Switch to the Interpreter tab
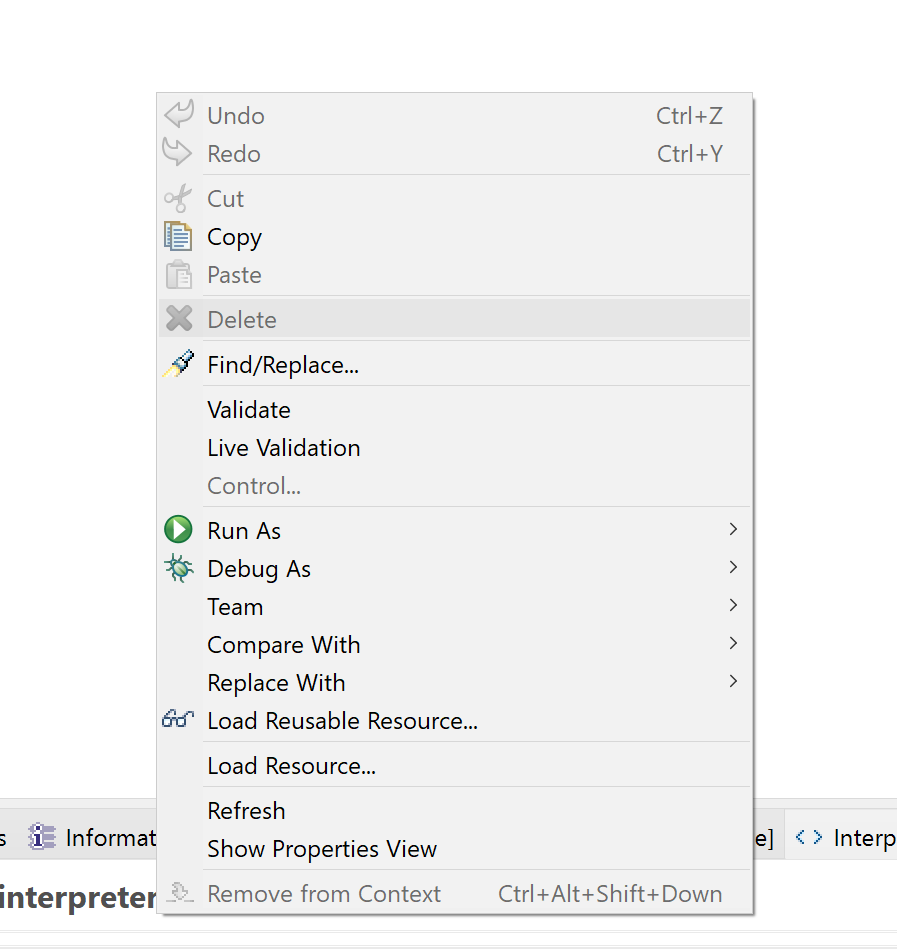 [863, 837]
